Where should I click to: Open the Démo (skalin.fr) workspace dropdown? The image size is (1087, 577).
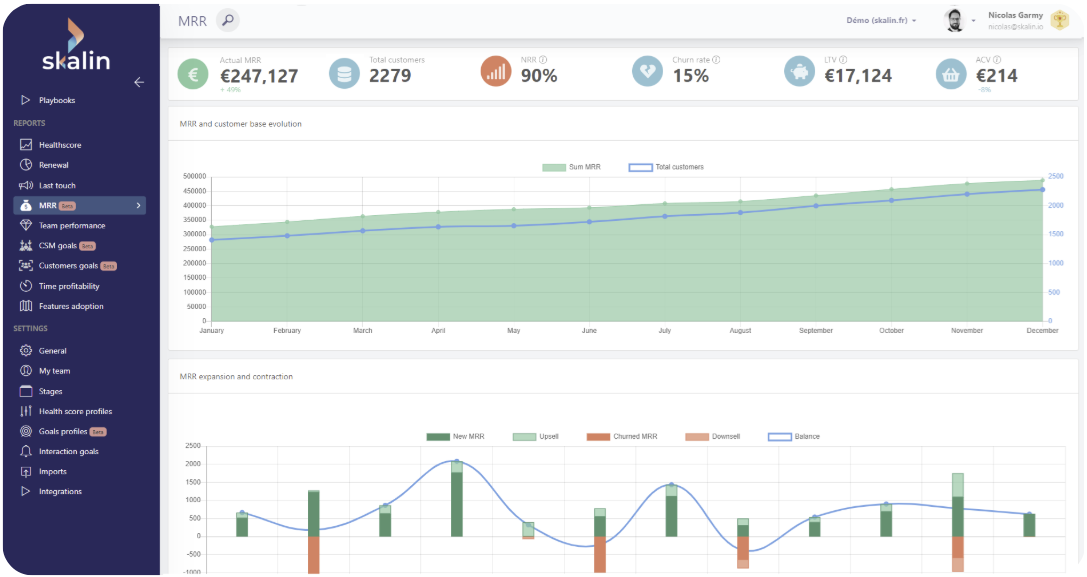[881, 20]
